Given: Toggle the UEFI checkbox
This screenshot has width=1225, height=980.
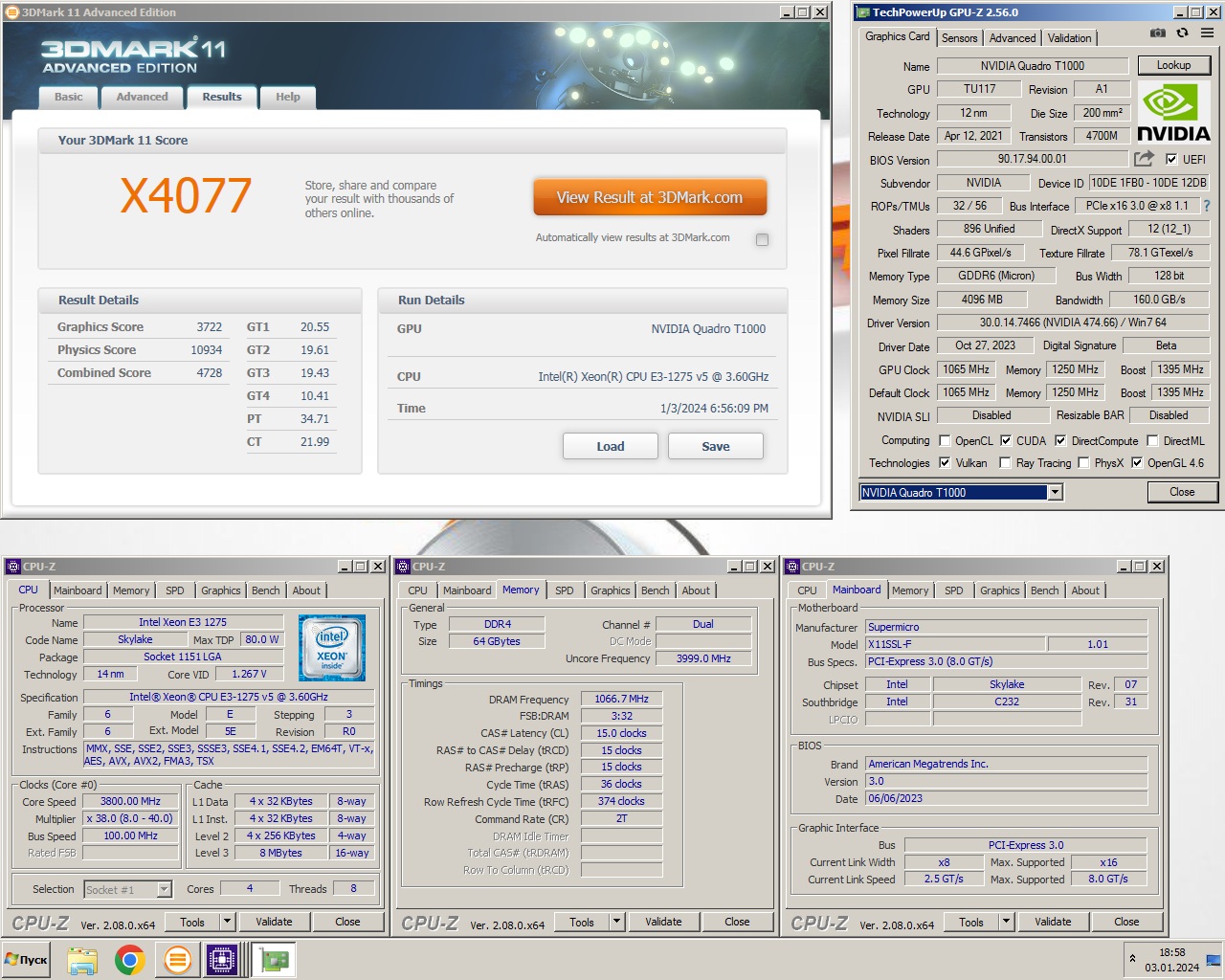Looking at the screenshot, I should (1171, 159).
